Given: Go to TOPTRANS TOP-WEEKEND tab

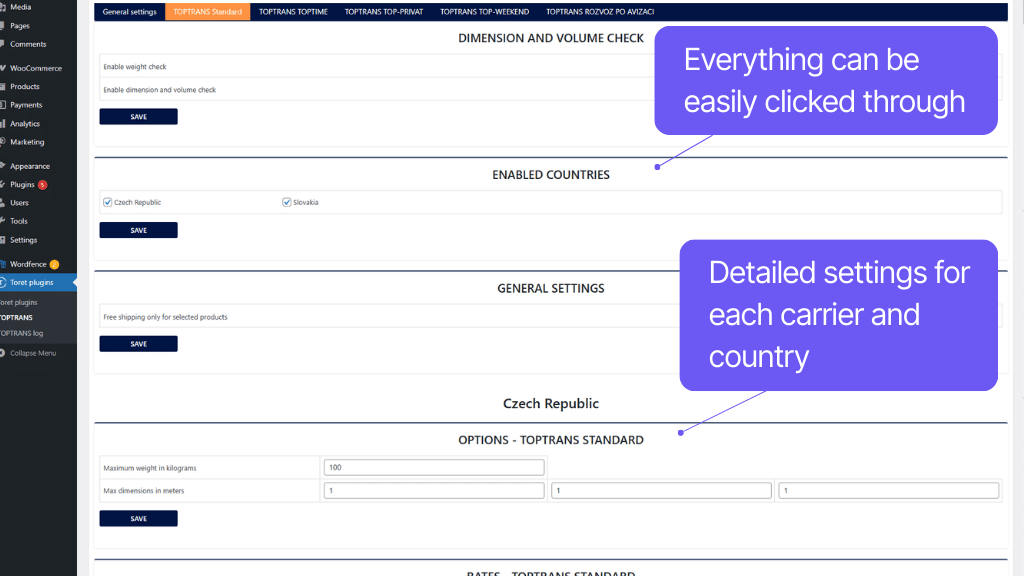Looking at the screenshot, I should [485, 12].
